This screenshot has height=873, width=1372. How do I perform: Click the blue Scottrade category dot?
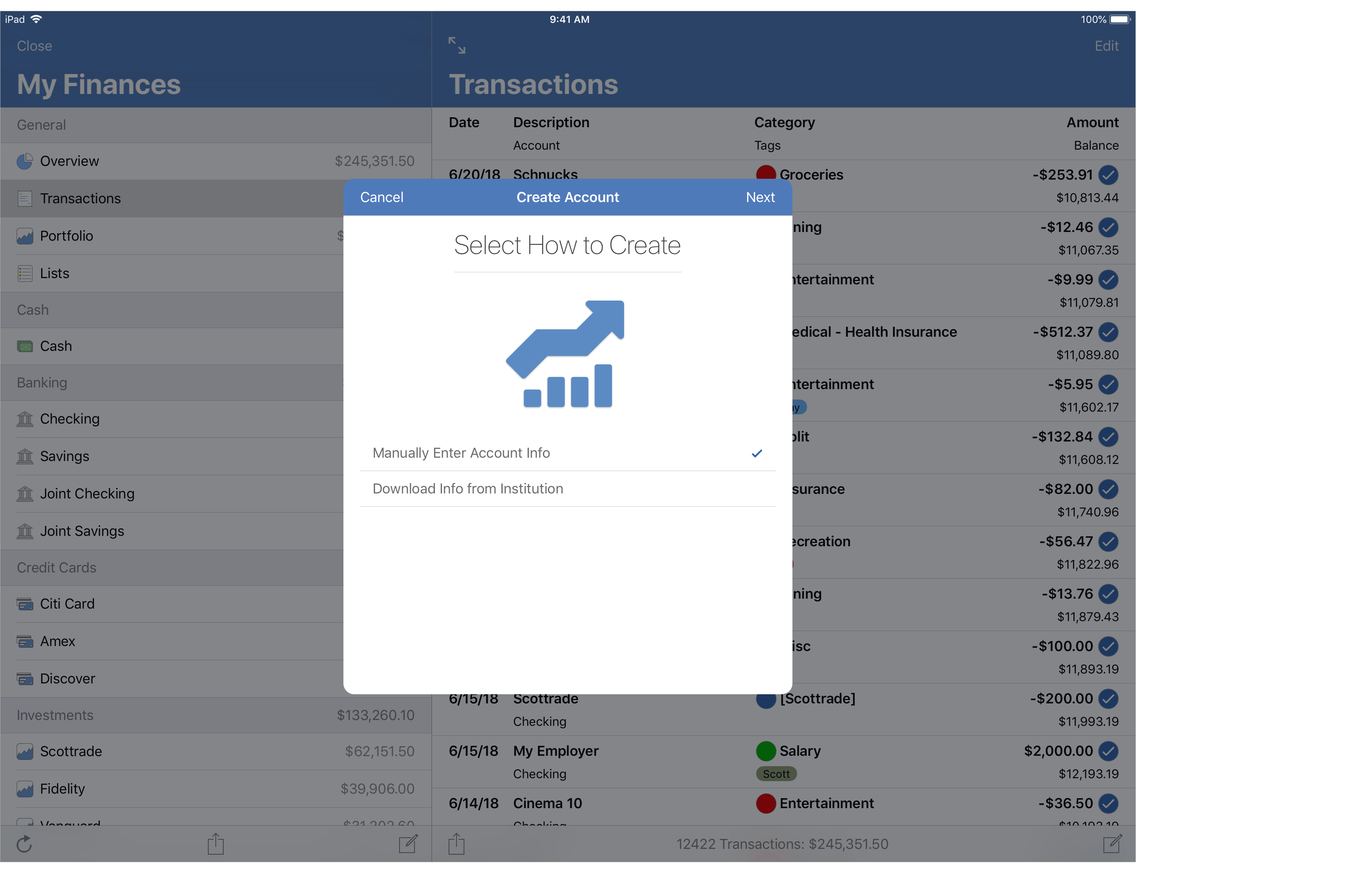pos(766,700)
